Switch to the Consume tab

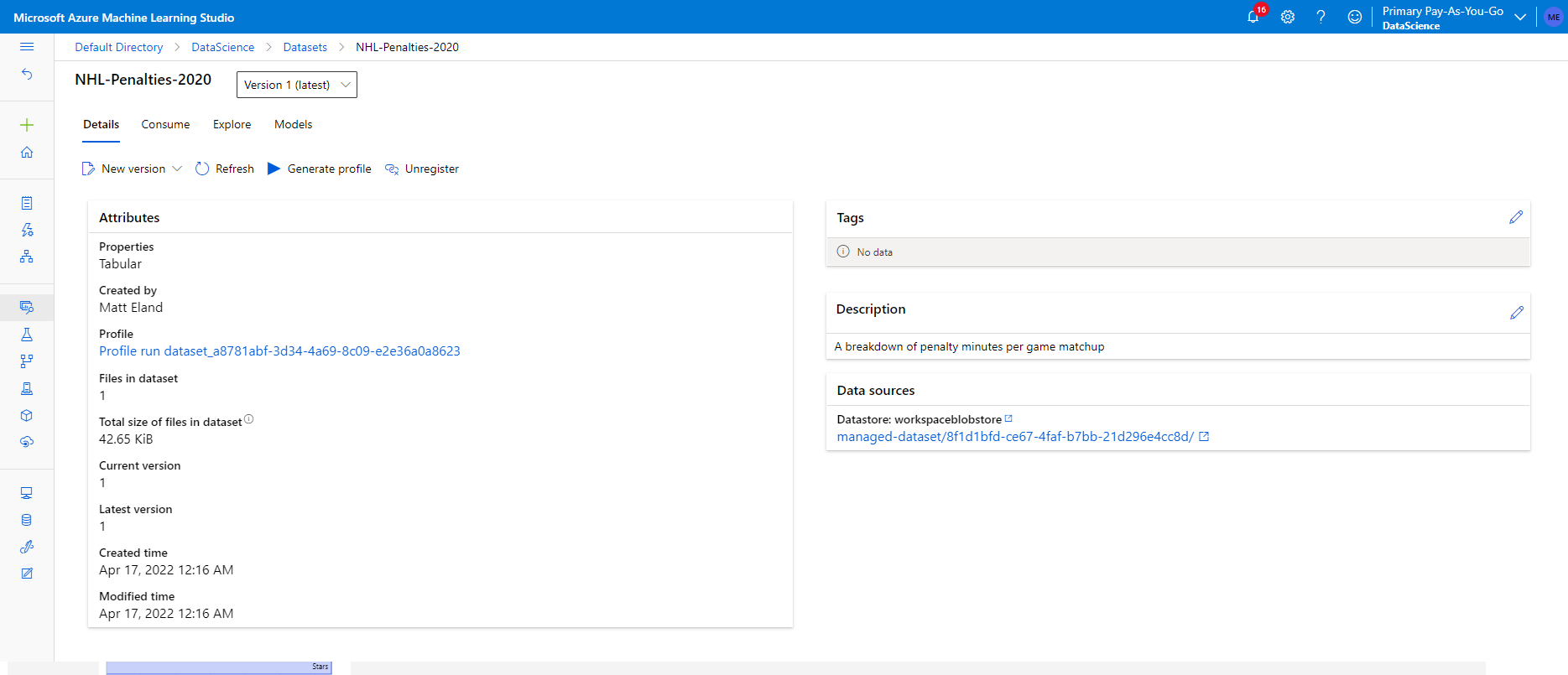tap(165, 124)
